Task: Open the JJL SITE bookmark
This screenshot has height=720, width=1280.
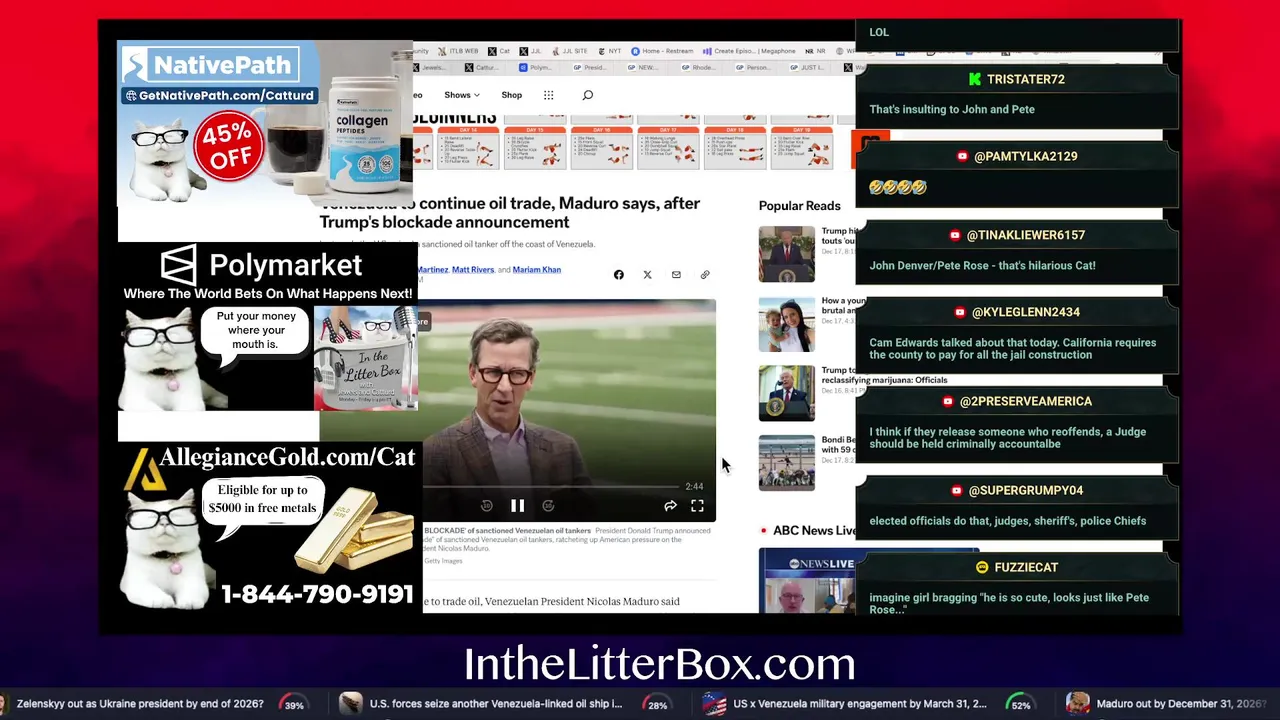Action: pos(568,51)
